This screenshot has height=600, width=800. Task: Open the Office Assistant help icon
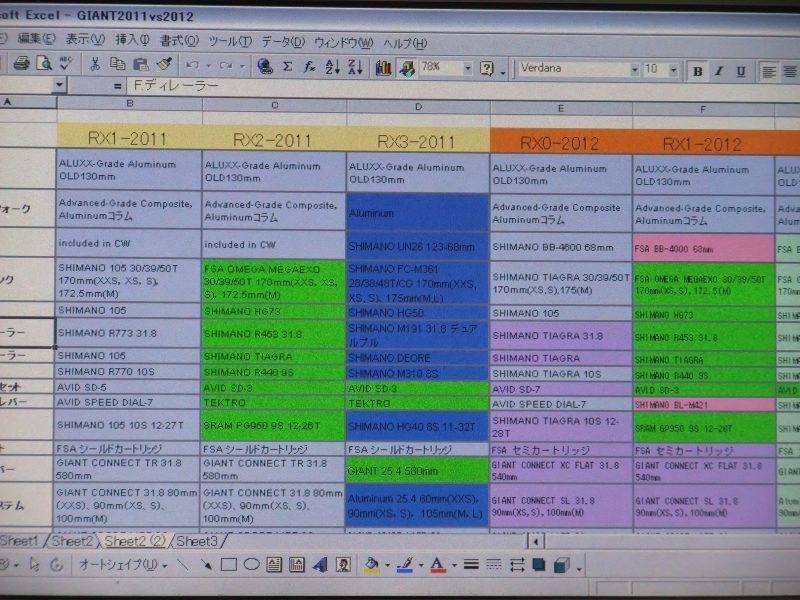(x=487, y=68)
